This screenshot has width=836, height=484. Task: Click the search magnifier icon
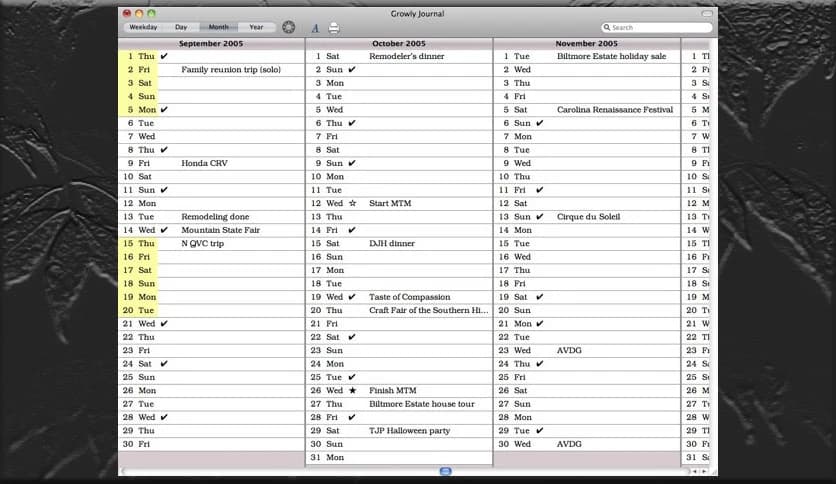[x=607, y=27]
